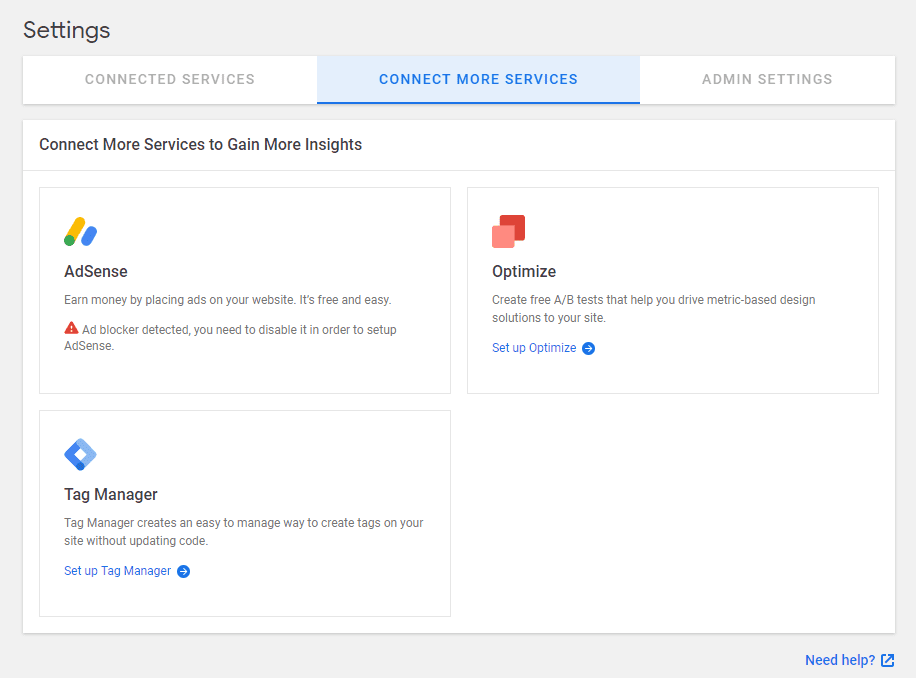Open the Admin Settings tab
The image size is (916, 678).
coord(766,79)
